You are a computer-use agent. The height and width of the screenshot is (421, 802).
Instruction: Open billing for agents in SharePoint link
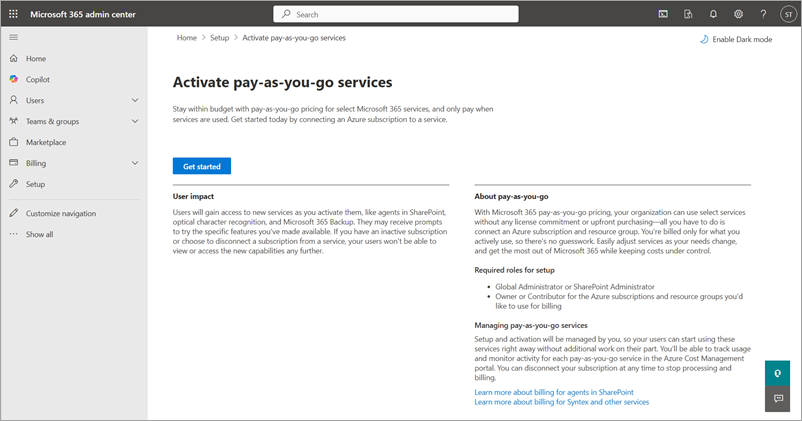click(553, 392)
